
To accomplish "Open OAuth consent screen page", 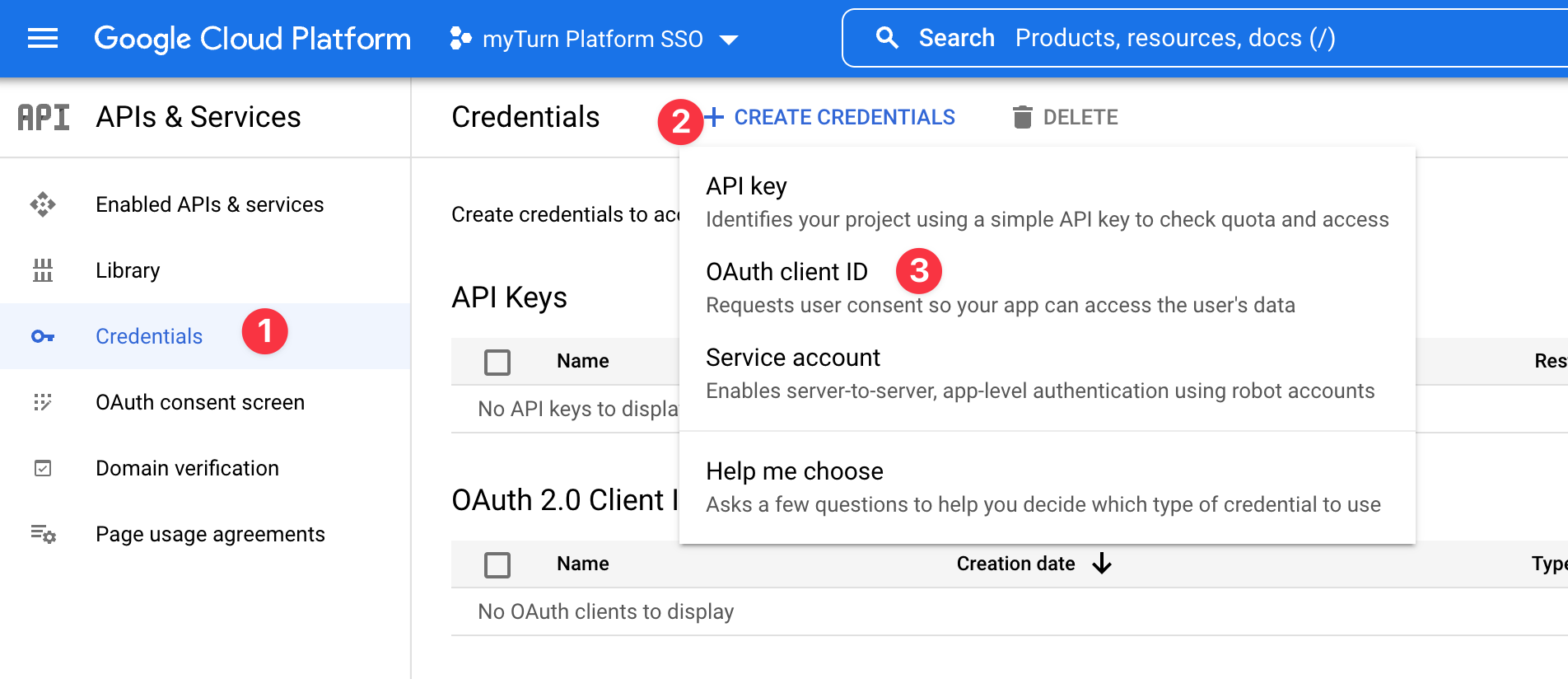I will tap(200, 402).
